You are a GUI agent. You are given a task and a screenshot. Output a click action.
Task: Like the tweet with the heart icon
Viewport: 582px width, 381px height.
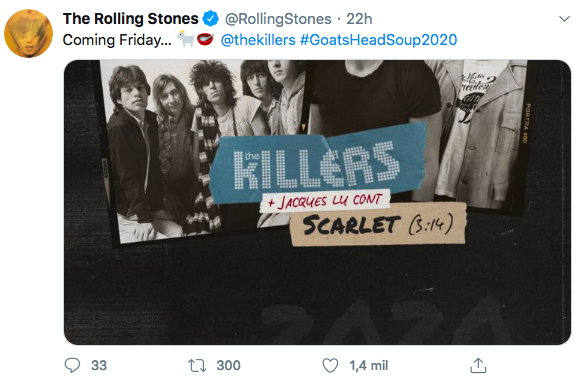click(x=330, y=365)
